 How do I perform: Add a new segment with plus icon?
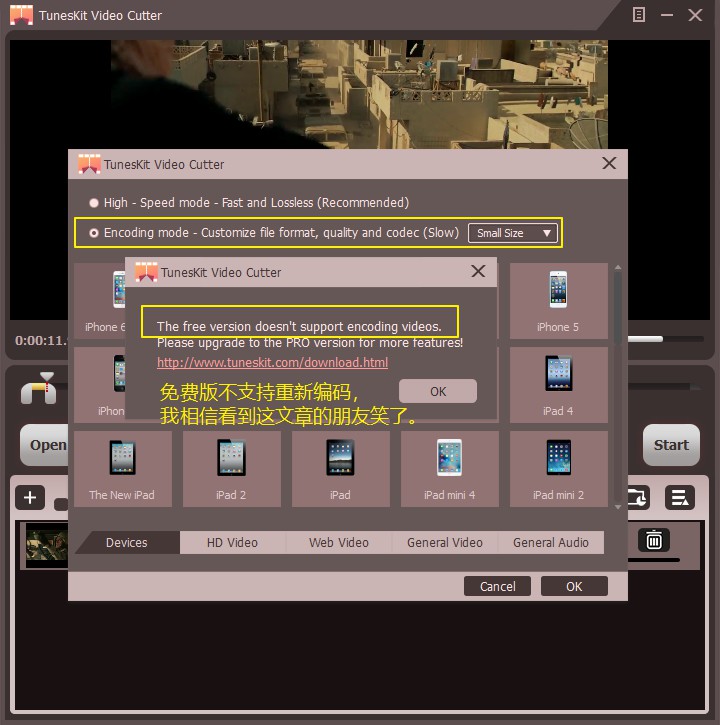(x=30, y=498)
